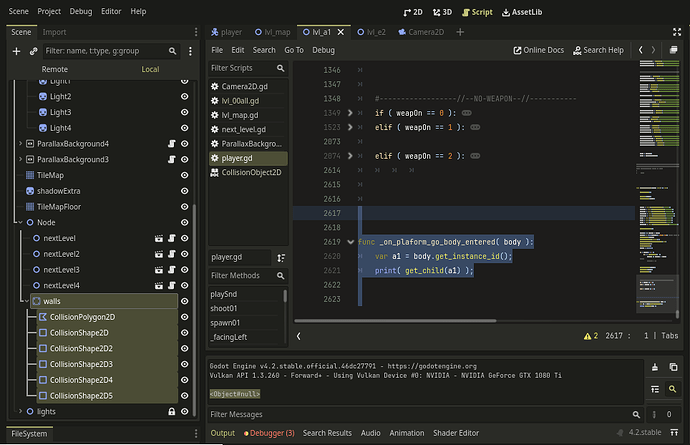Clear output with the broom icon

point(655,367)
